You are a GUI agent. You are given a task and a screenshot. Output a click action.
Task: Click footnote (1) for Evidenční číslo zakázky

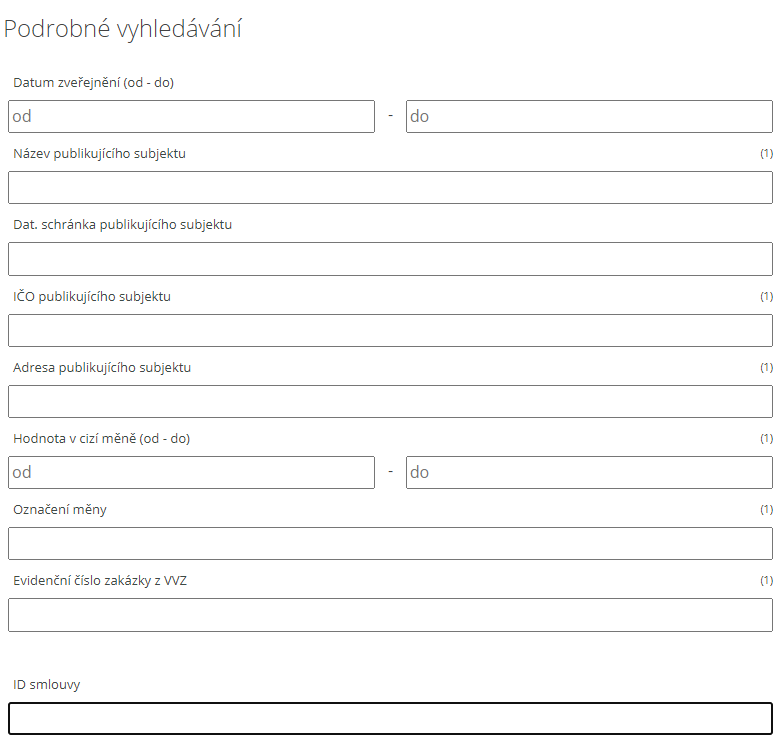(x=766, y=581)
